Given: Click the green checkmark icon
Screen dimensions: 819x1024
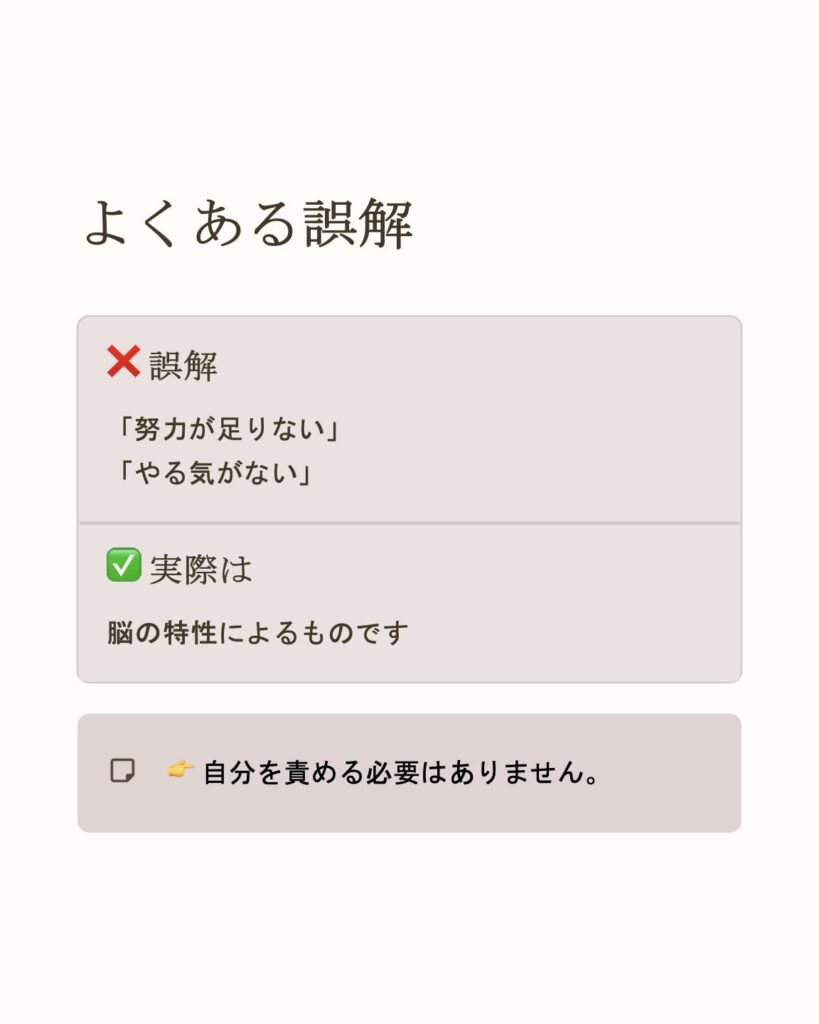Looking at the screenshot, I should point(123,566).
